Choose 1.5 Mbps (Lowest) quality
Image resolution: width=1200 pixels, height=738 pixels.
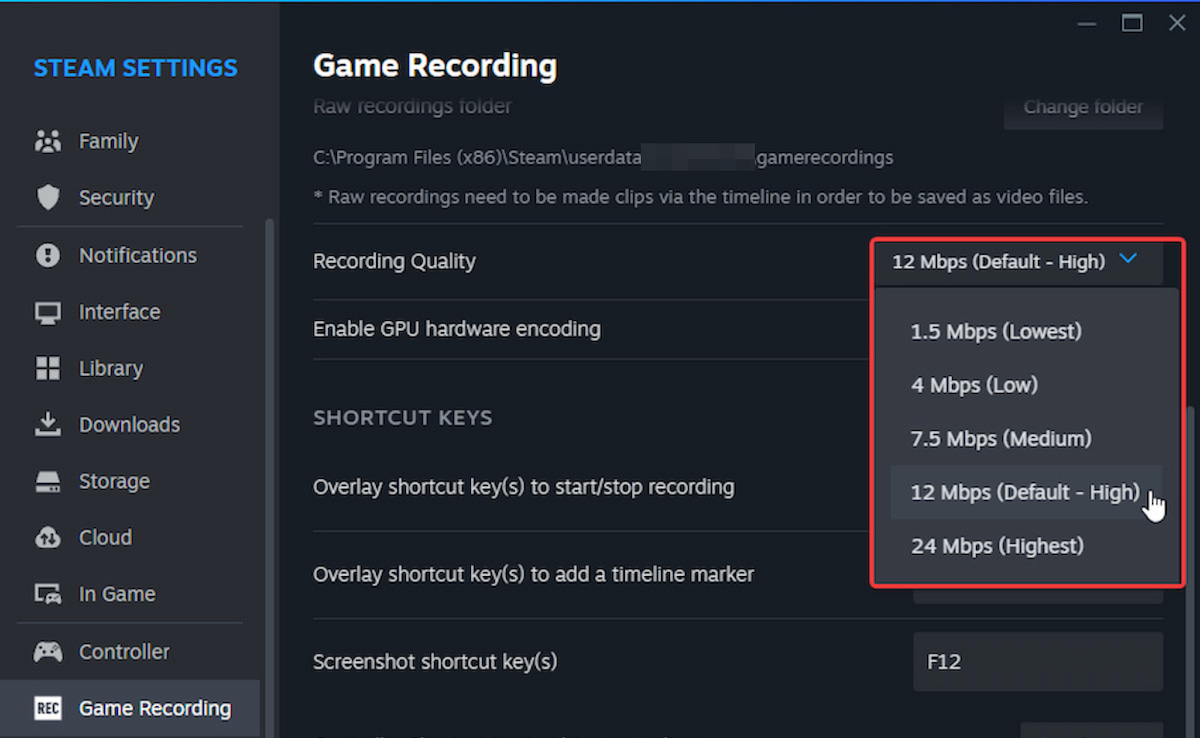(x=995, y=331)
